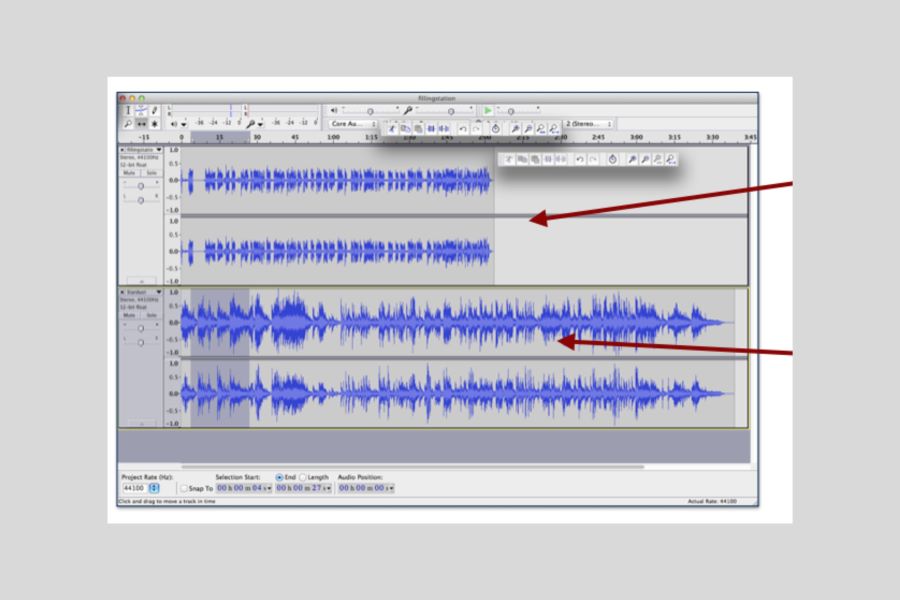Image resolution: width=900 pixels, height=600 pixels.
Task: Select the Envelope tool
Action: point(141,110)
